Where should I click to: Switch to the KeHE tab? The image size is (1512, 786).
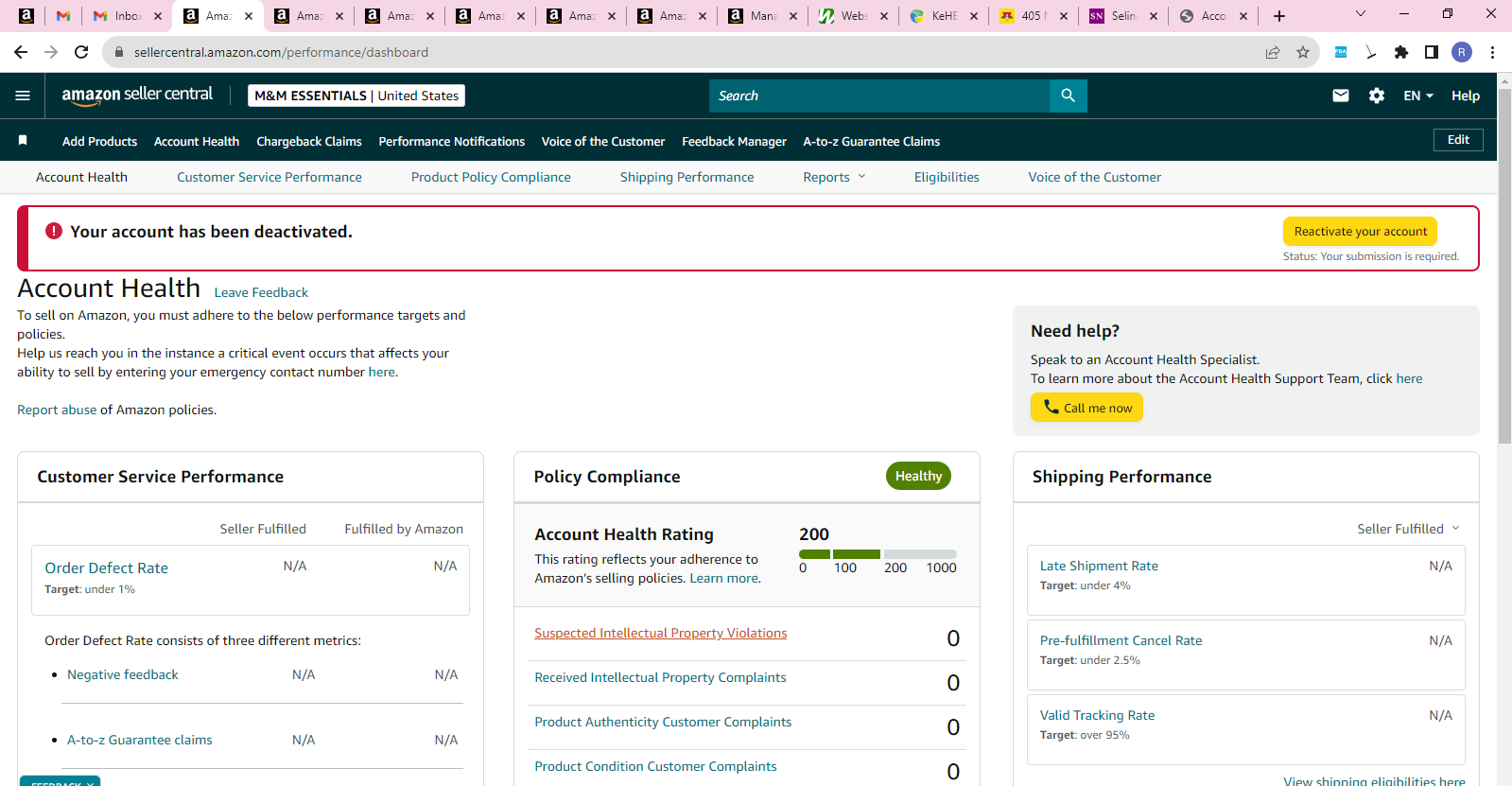click(944, 16)
